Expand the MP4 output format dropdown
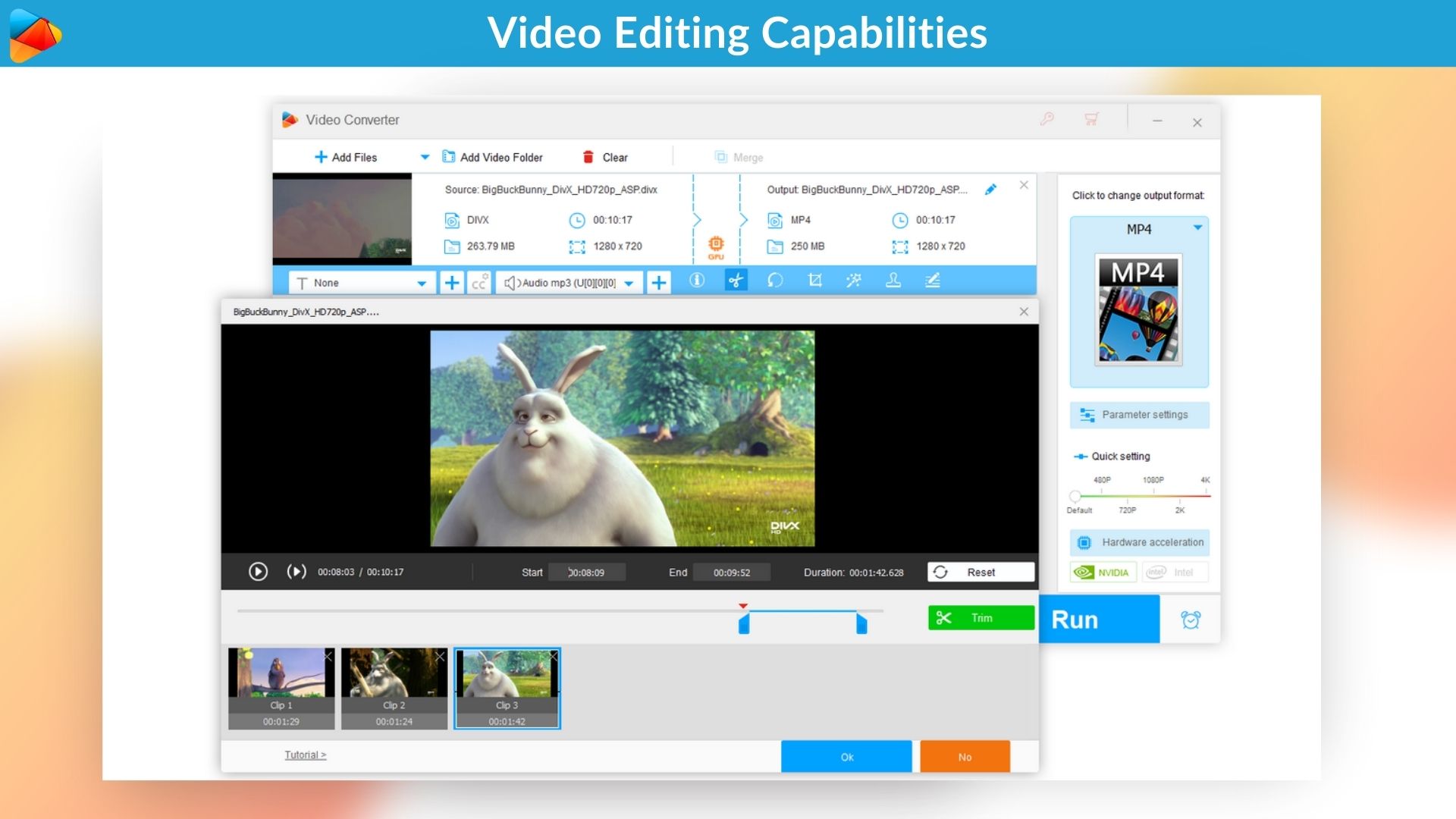The width and height of the screenshot is (1456, 819). (1197, 227)
